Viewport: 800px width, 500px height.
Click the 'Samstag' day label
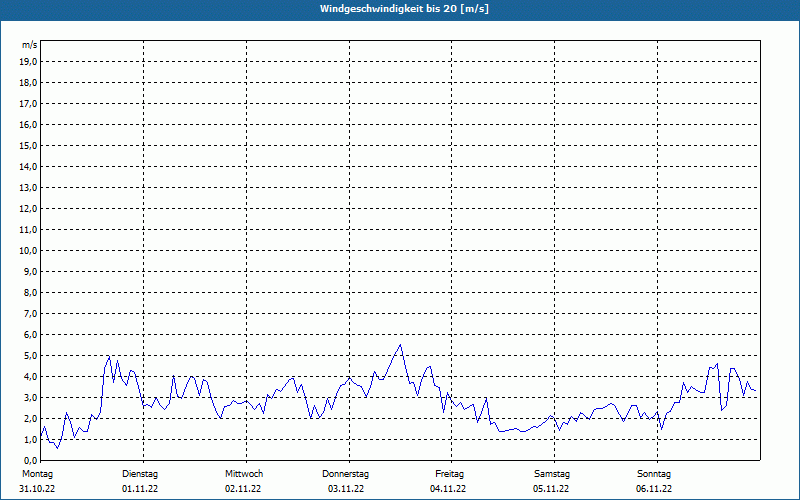pos(552,474)
